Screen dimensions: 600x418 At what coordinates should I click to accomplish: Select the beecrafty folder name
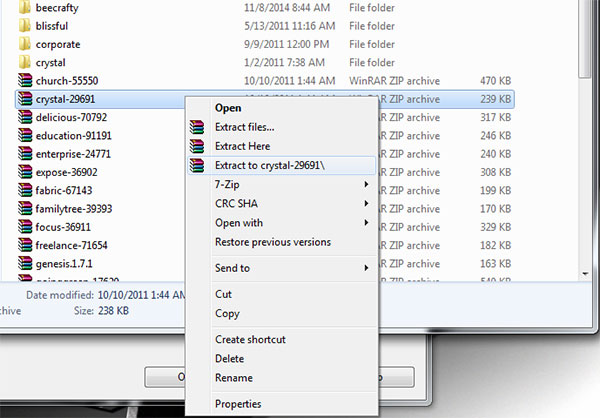point(57,8)
